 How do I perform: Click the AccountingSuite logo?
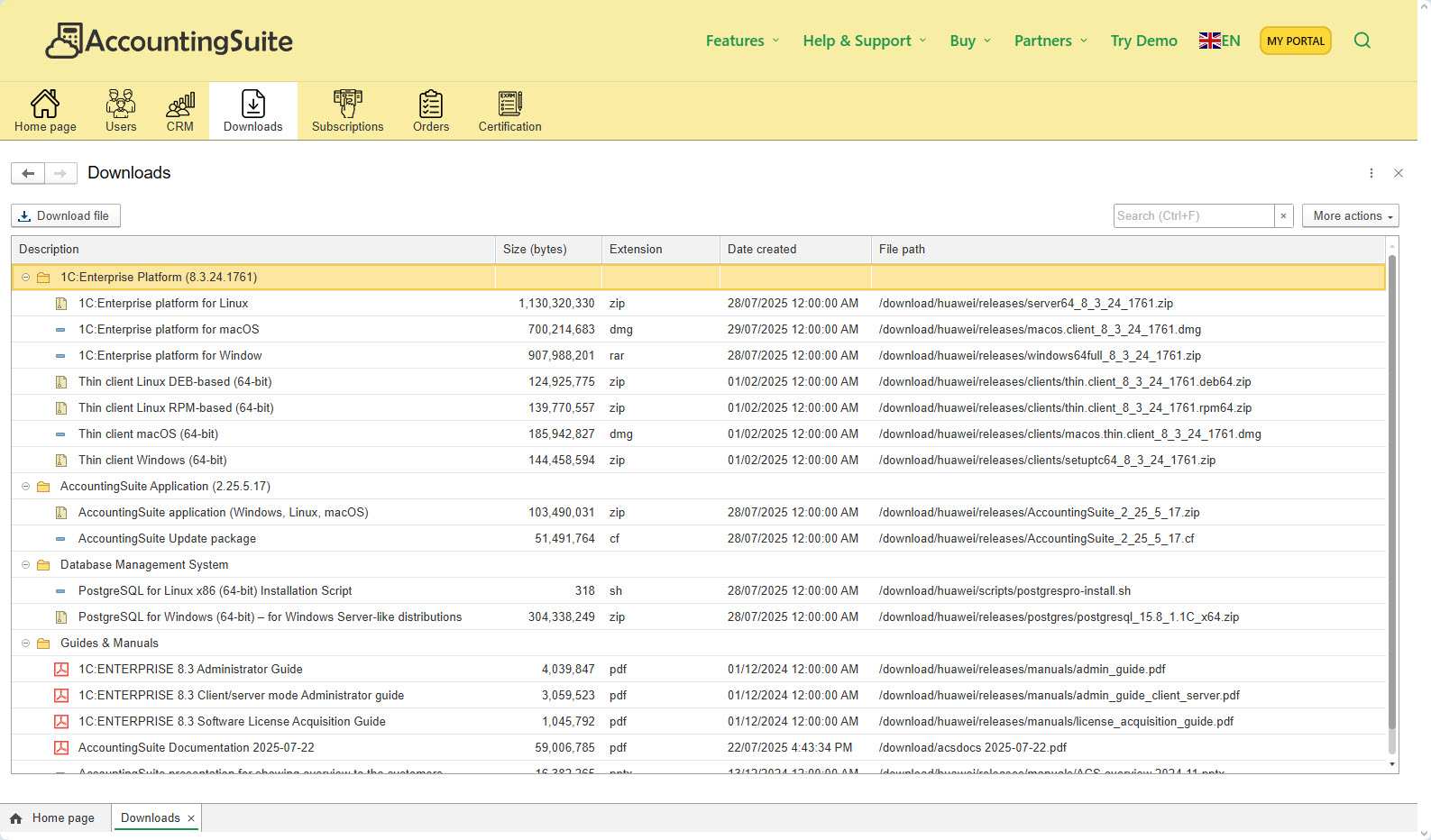[x=170, y=41]
